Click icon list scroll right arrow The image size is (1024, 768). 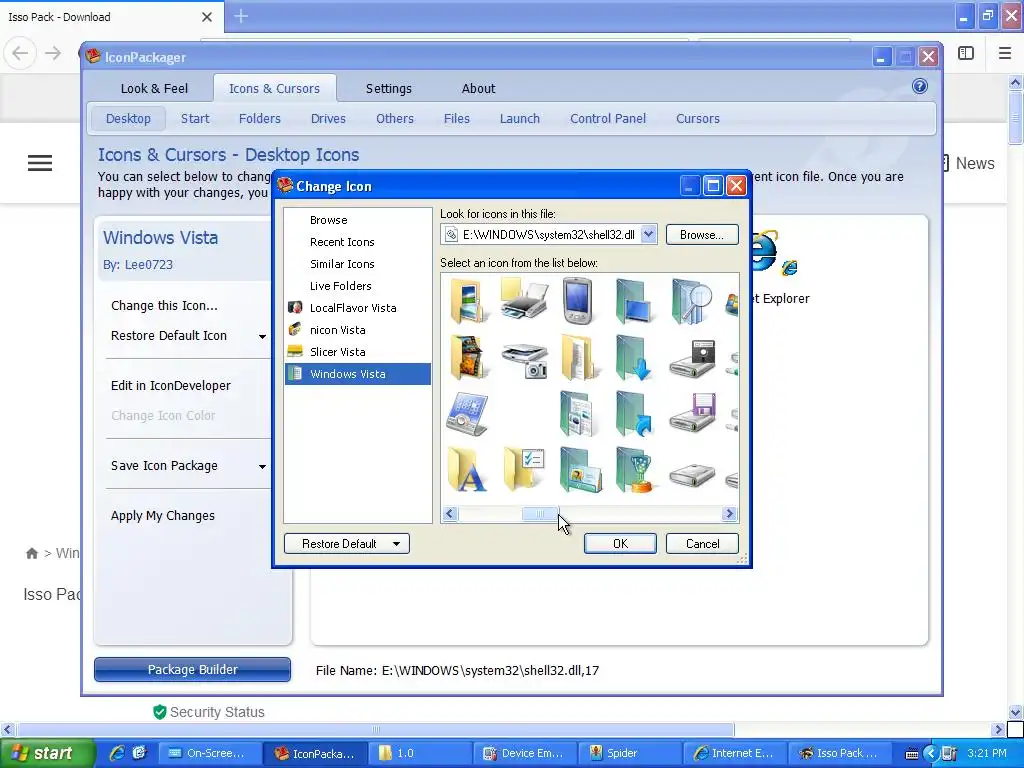pyautogui.click(x=729, y=514)
